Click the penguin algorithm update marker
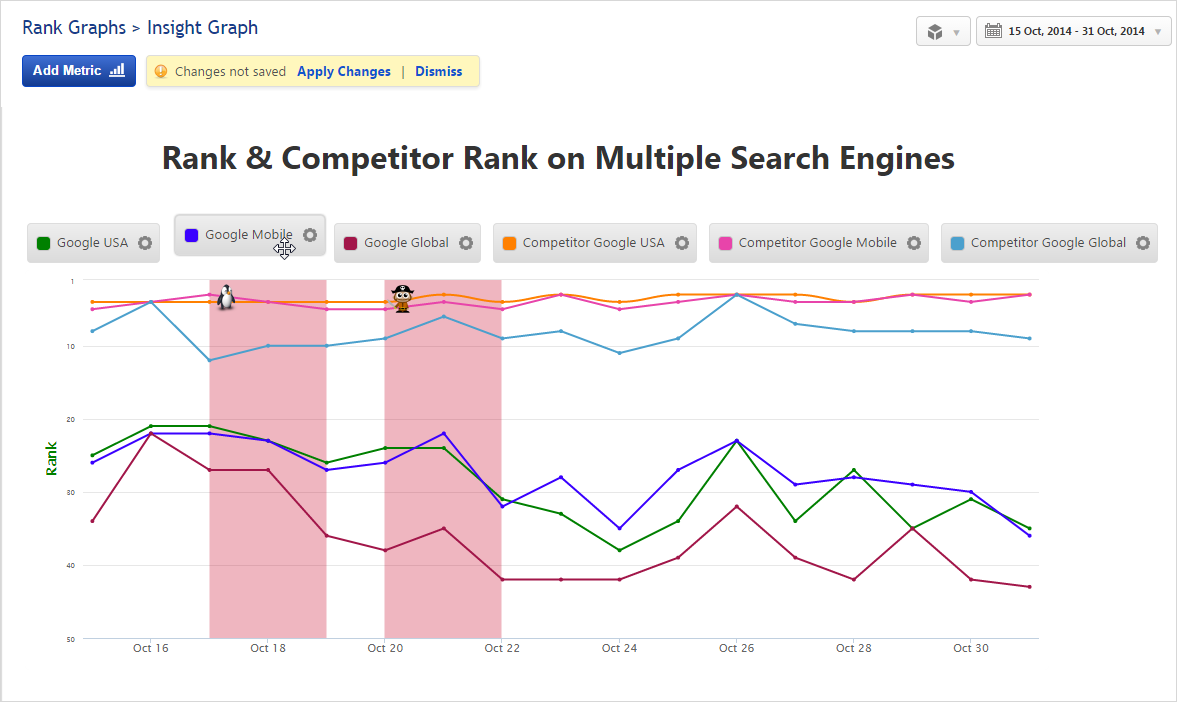 (x=226, y=297)
